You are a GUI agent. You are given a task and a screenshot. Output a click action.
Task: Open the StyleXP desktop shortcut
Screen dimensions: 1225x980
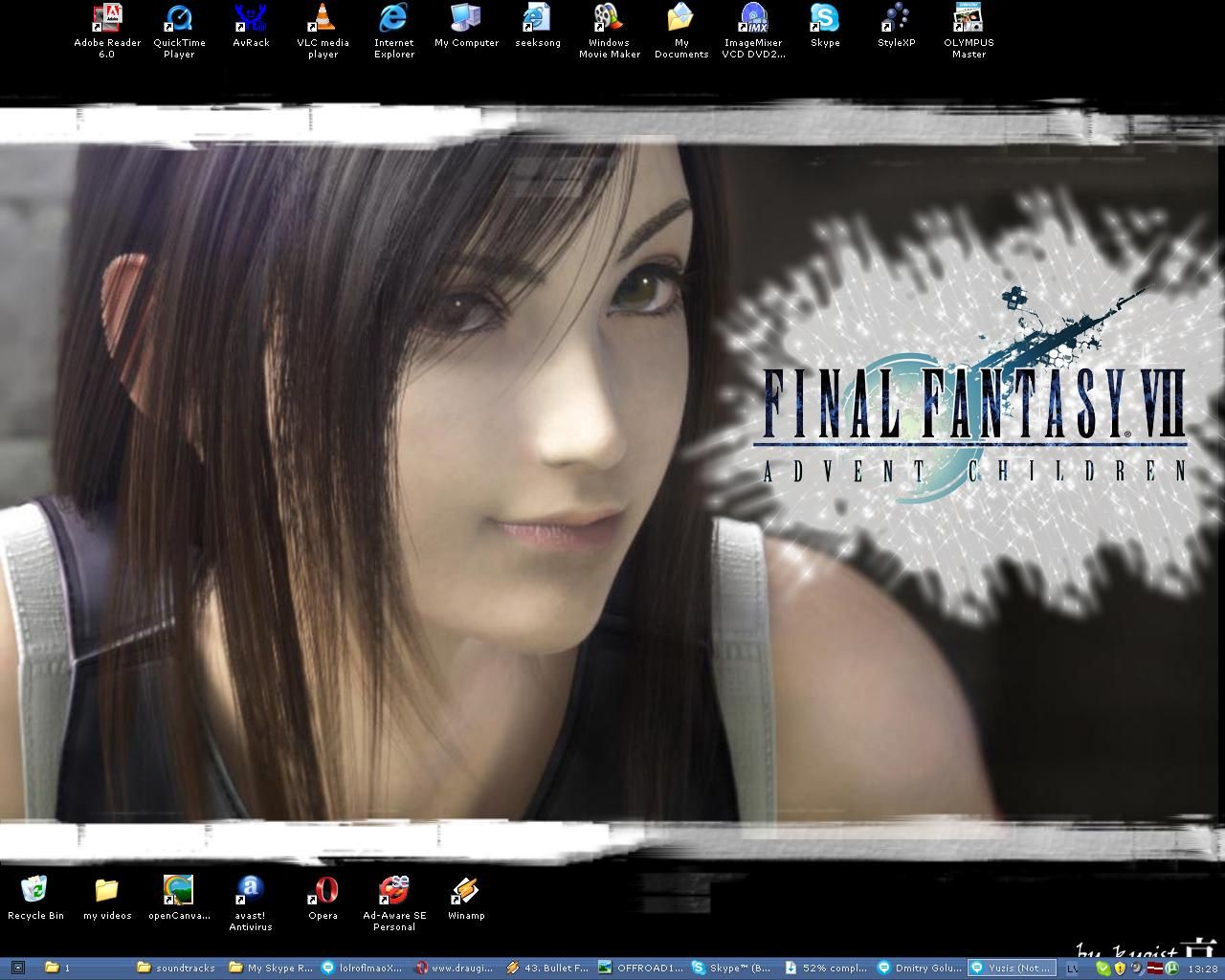[897, 26]
